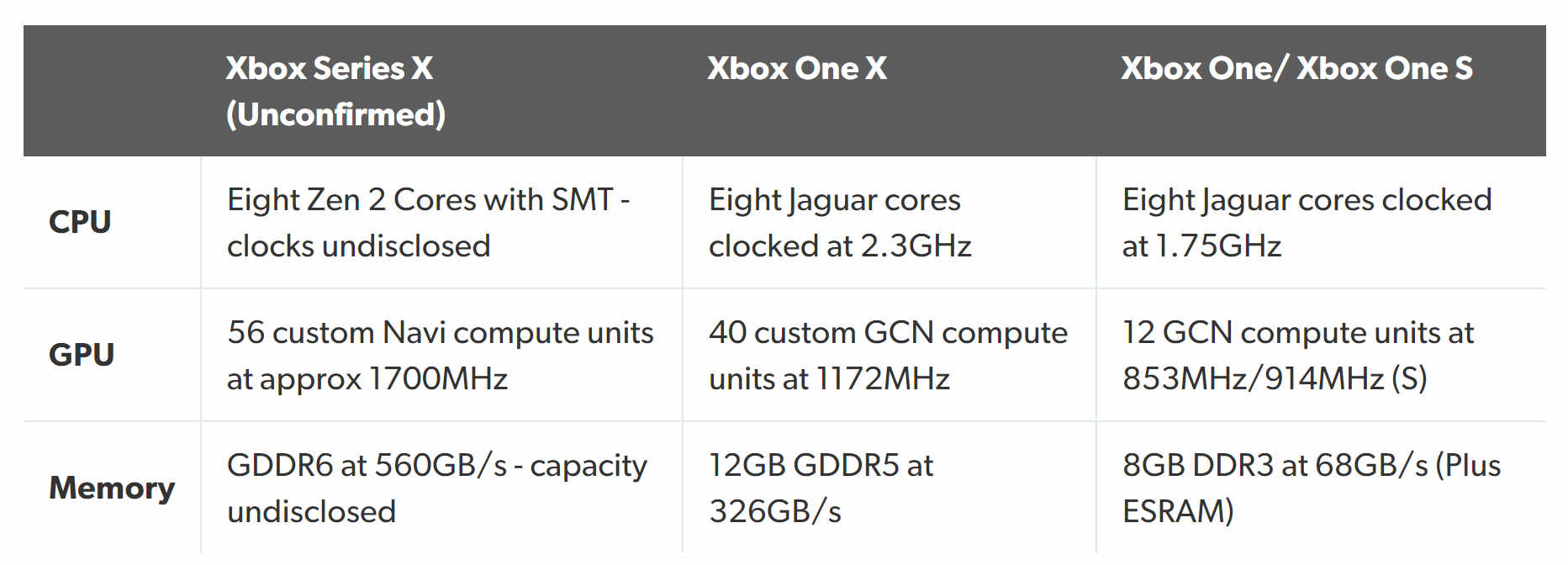Click the text 'clocks undisclosed'
1568x565 pixels.
point(358,246)
